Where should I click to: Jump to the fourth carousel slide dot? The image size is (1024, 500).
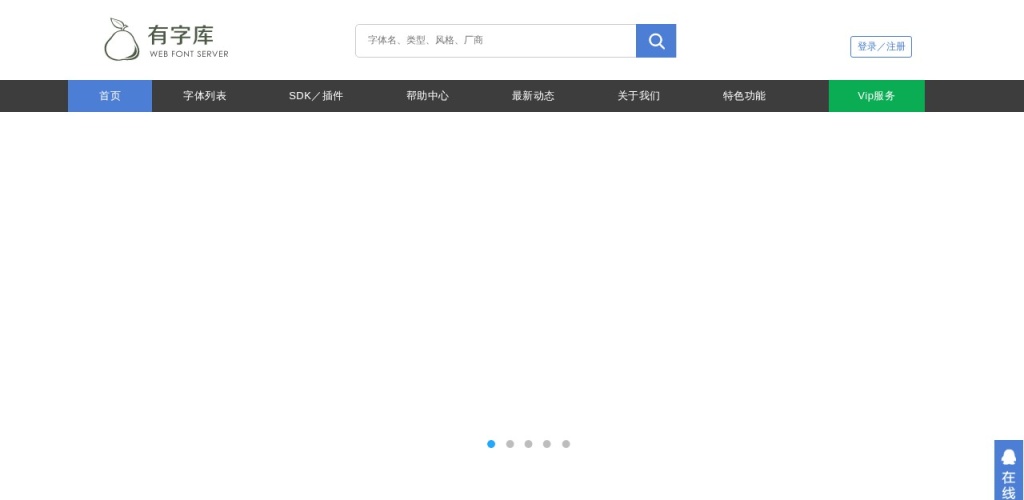pos(547,444)
